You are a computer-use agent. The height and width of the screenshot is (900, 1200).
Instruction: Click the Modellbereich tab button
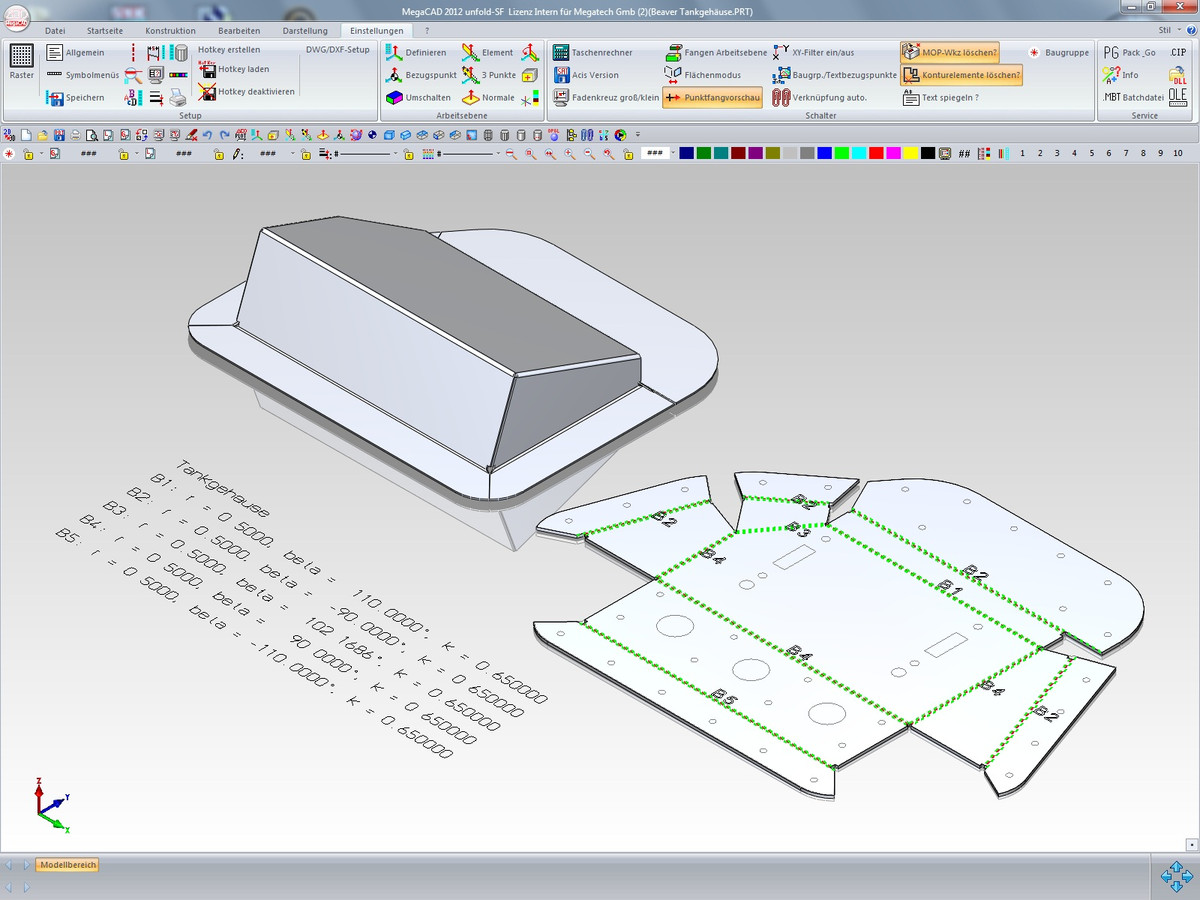(68, 865)
